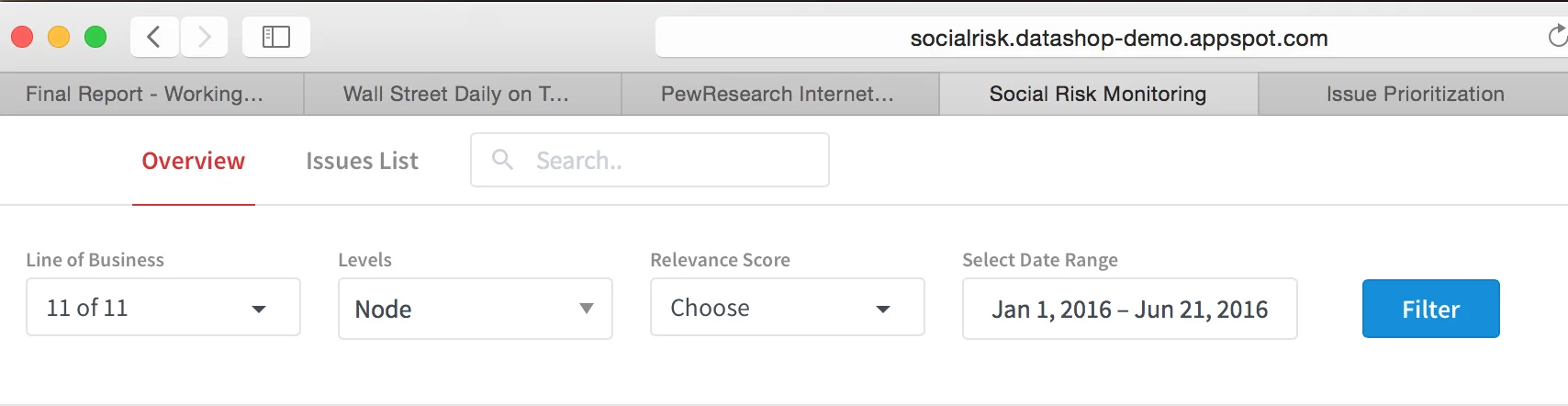Click the red close window button
This screenshot has height=406, width=1568.
[x=22, y=37]
